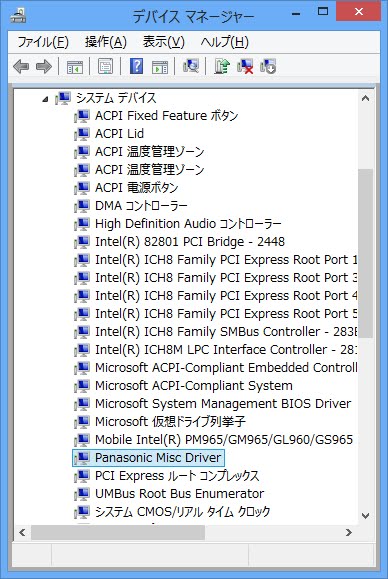Select UMBus Root Bus Enumerator

179,494
